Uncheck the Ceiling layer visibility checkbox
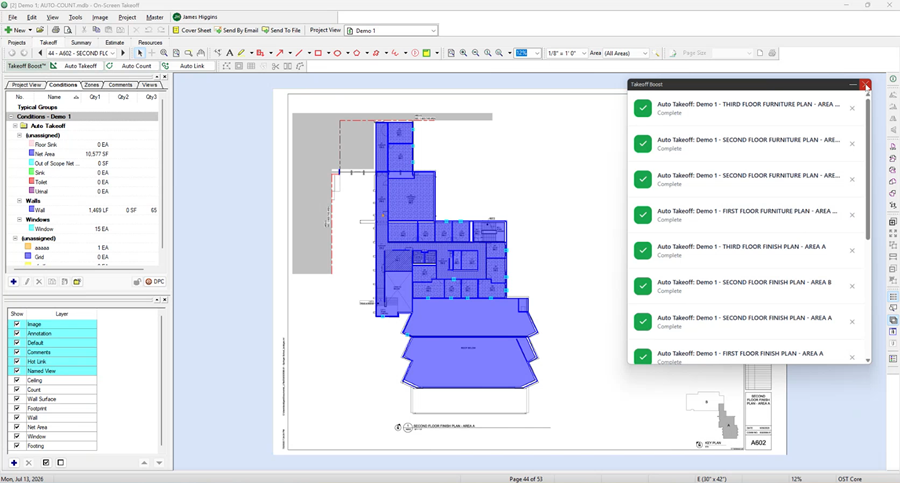Screen dimensions: 900x484 point(17,380)
